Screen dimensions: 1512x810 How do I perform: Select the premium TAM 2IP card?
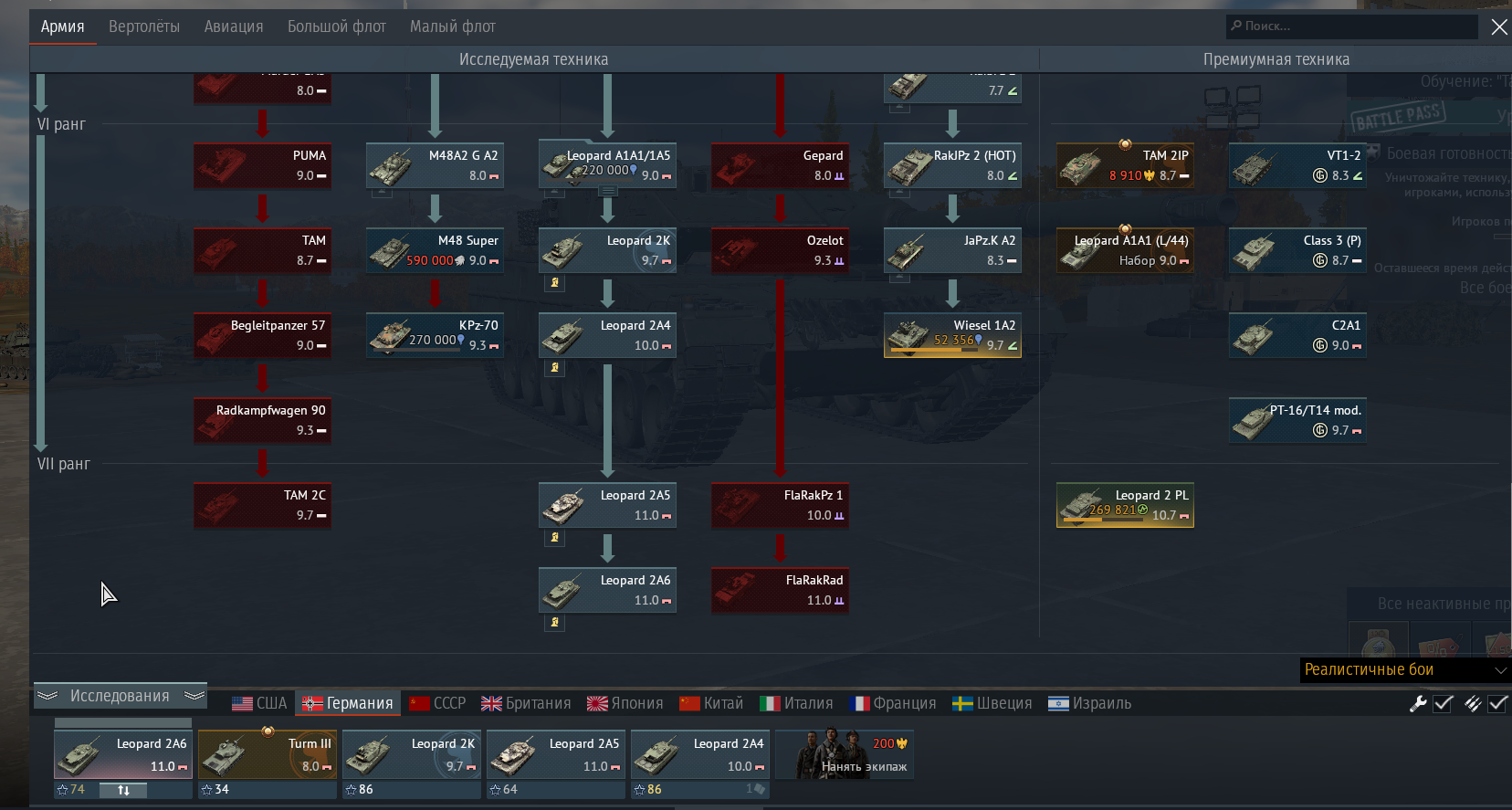coord(1125,165)
